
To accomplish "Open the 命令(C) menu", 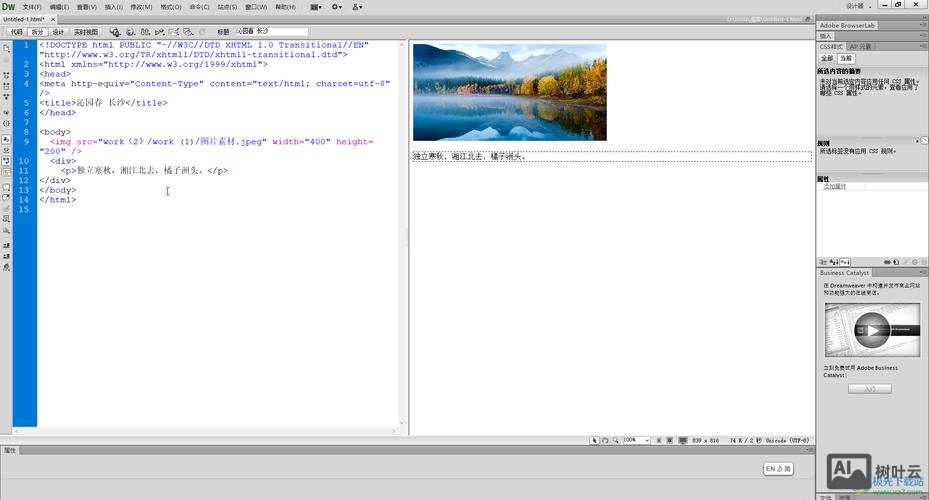I will (199, 7).
